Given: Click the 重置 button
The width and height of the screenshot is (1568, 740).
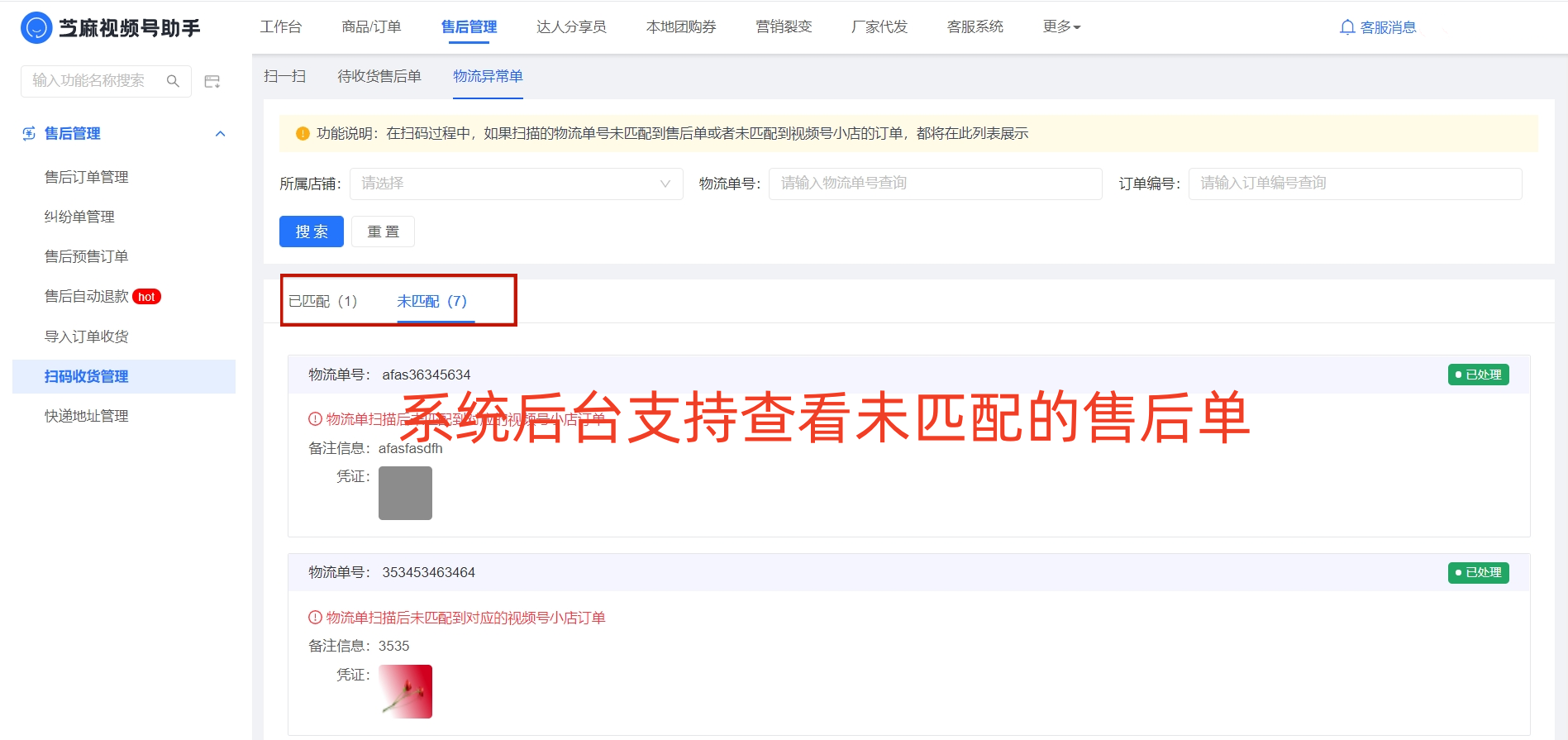Looking at the screenshot, I should 383,232.
